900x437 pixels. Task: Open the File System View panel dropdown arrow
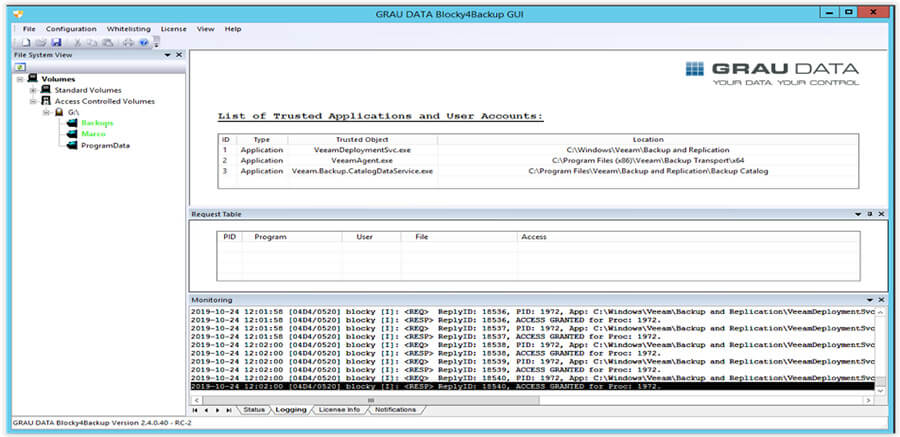[x=168, y=55]
